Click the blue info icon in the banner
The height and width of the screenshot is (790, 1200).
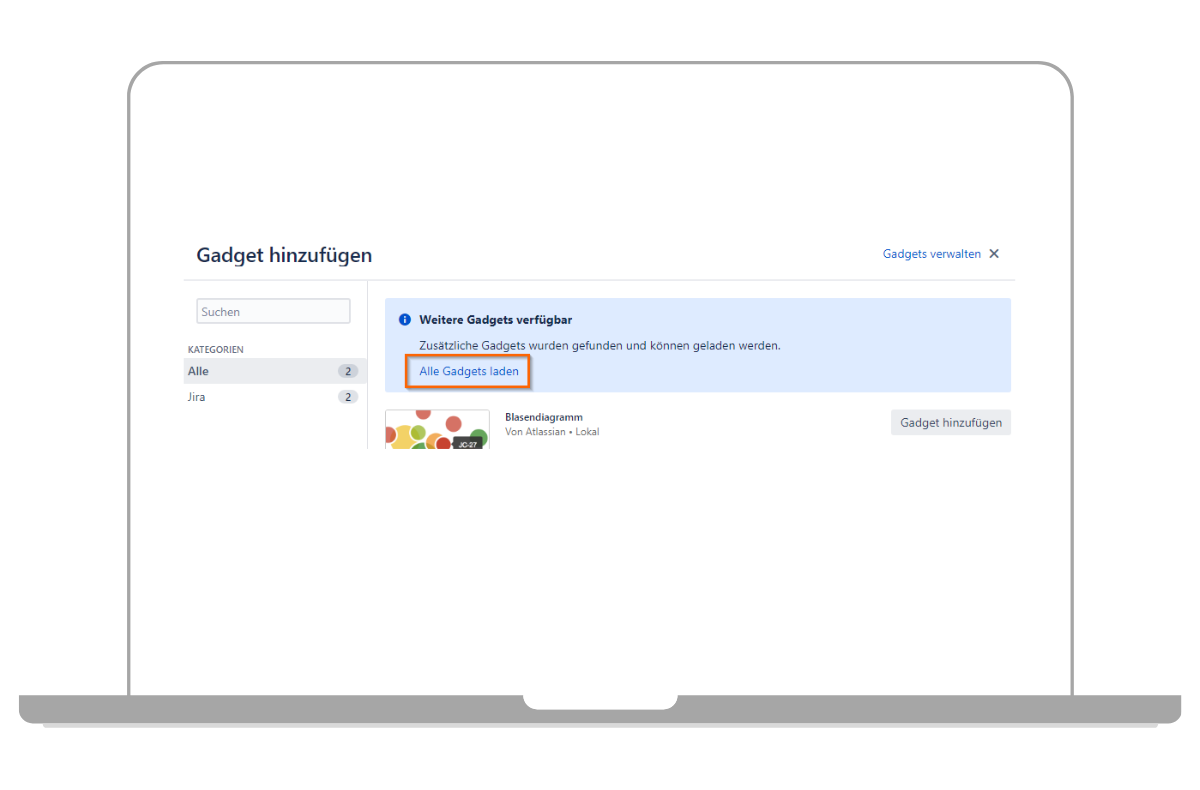[x=405, y=320]
